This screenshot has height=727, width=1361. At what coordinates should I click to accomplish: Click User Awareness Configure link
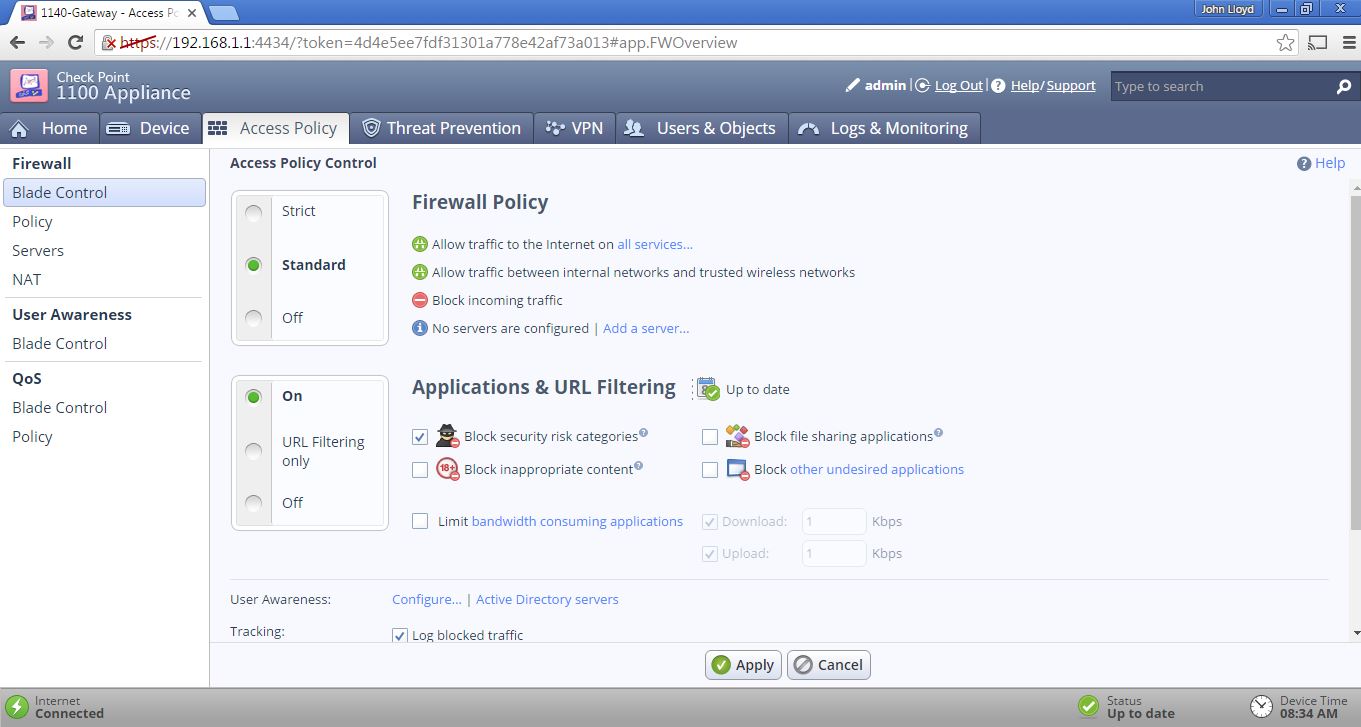427,599
